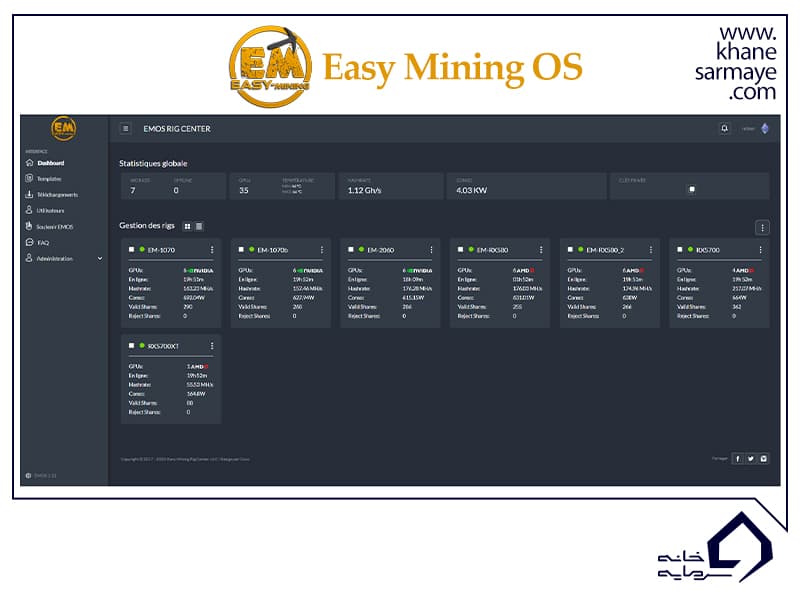Click the EMOS version text in sidebar footer
This screenshot has height=600, width=800.
click(x=45, y=476)
